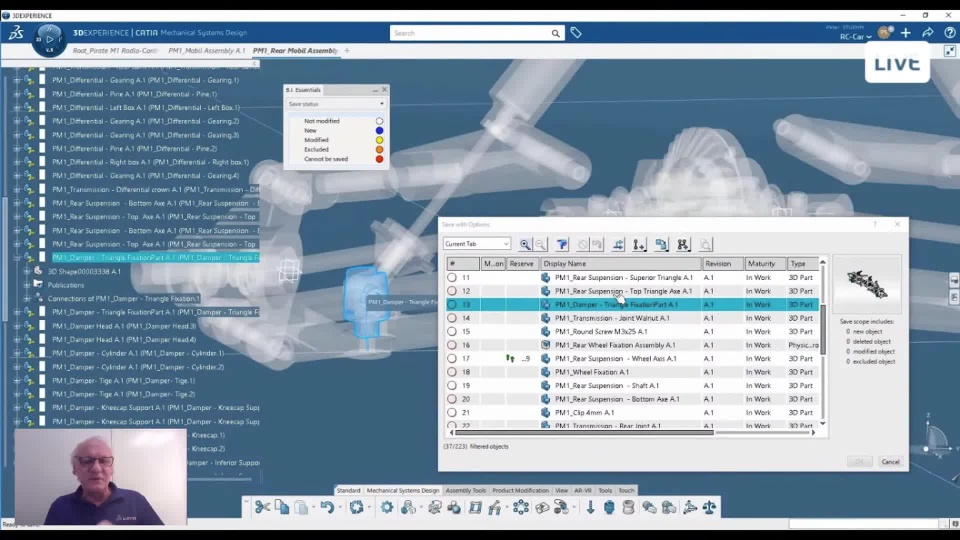Switch to the AR-VR toolbar tab
960x540 pixels.
point(583,490)
